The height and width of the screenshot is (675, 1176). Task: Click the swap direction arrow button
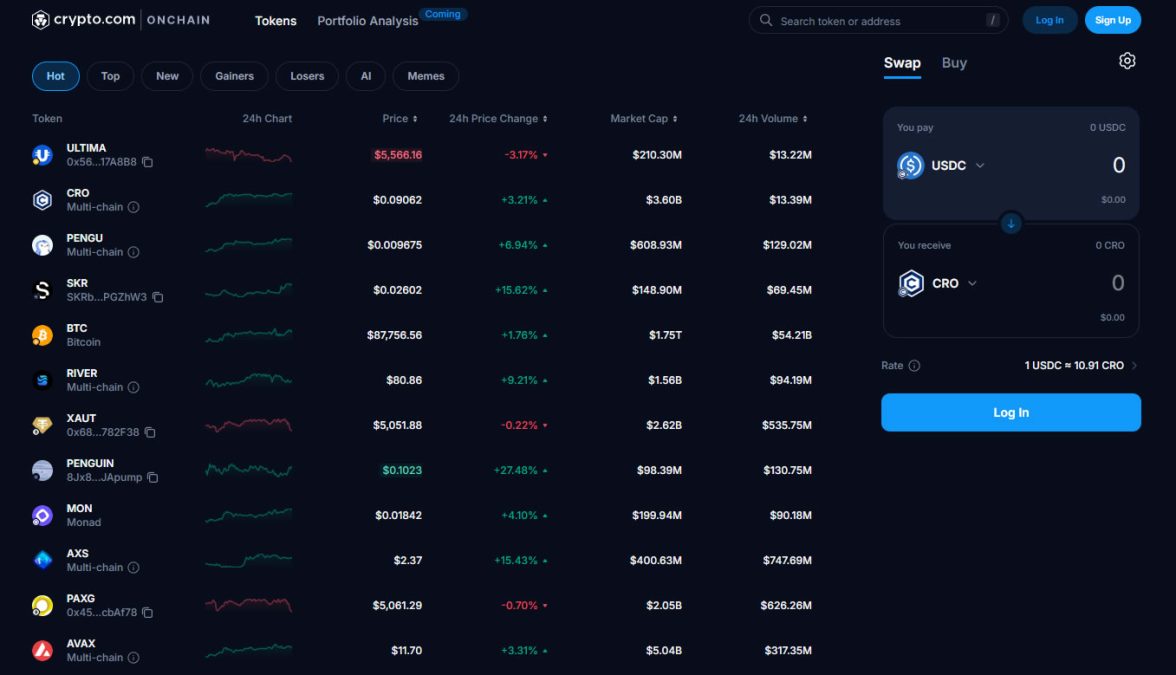click(1010, 223)
